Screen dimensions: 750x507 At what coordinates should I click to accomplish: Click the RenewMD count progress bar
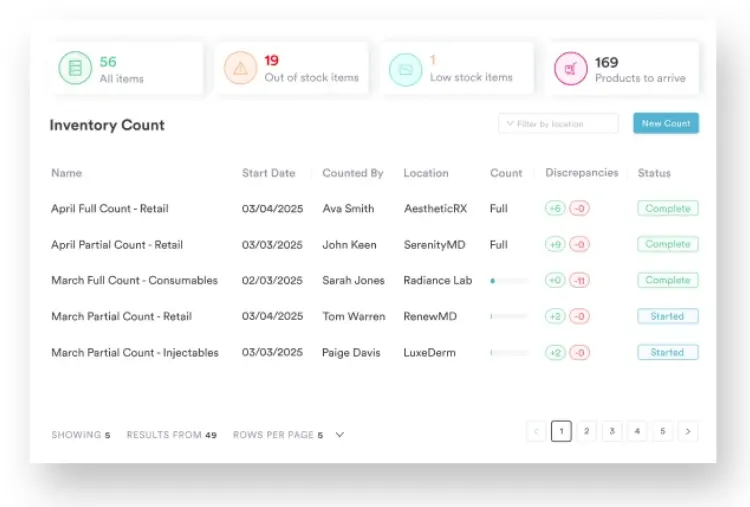click(x=509, y=316)
